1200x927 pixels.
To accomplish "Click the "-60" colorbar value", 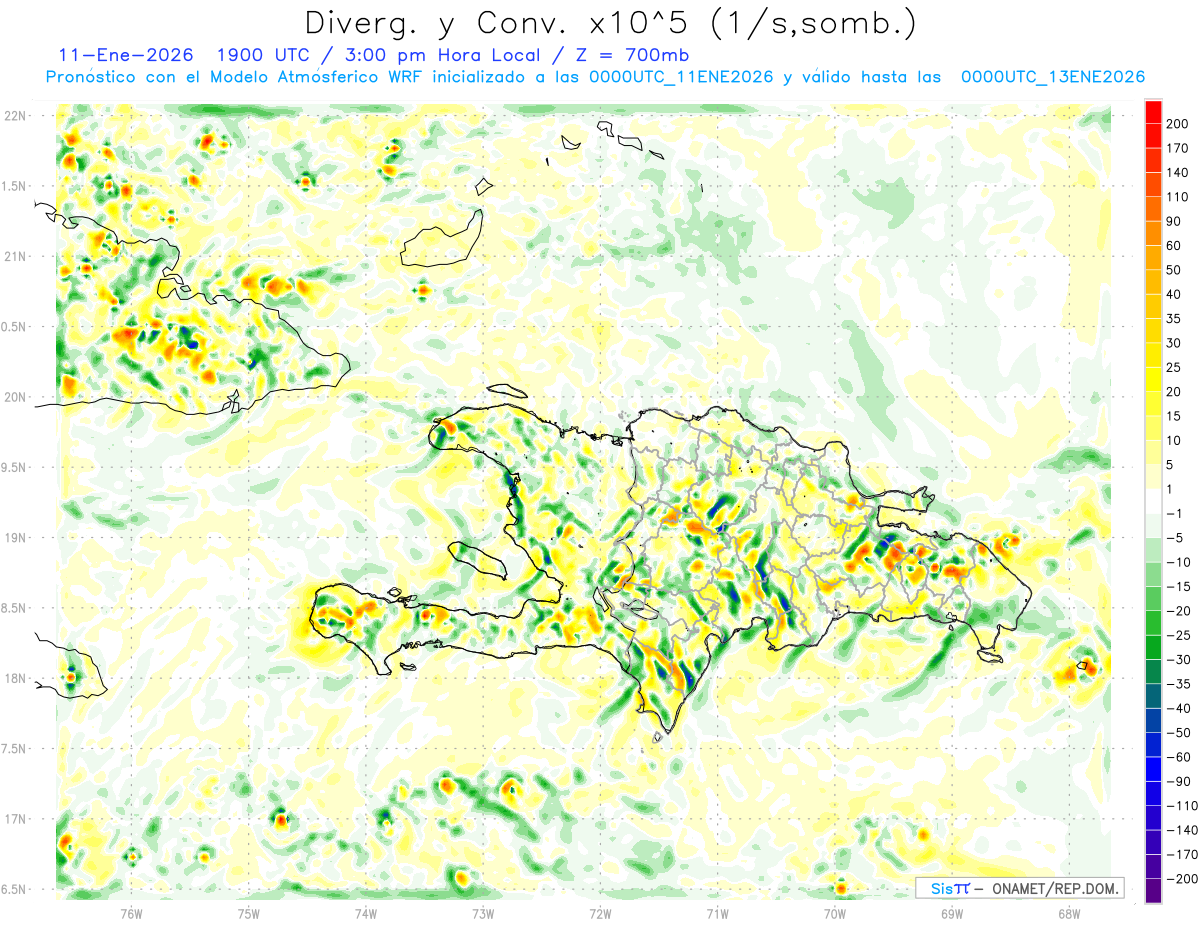I will 1181,757.
